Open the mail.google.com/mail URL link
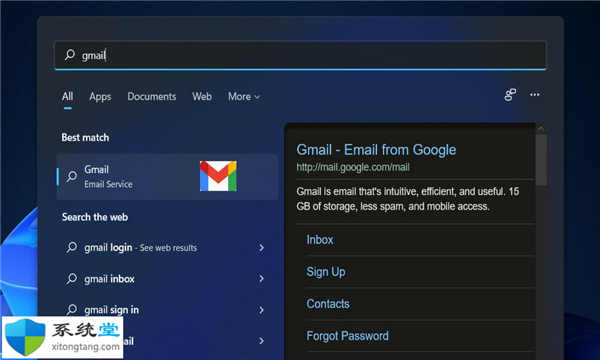Screen dimensions: 600x360 click(353, 167)
